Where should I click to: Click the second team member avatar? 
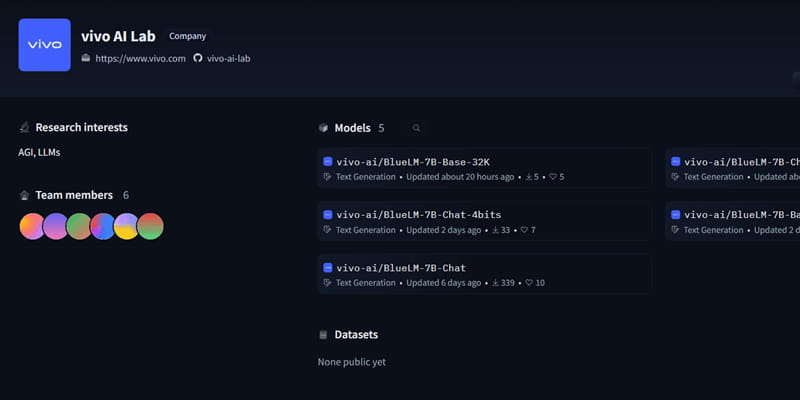[x=56, y=226]
